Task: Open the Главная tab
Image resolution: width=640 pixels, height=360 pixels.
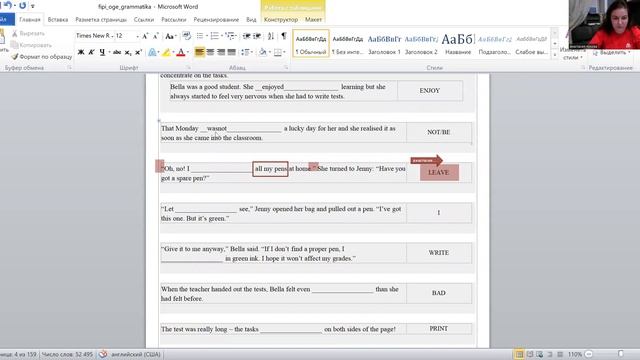Action: (30, 20)
